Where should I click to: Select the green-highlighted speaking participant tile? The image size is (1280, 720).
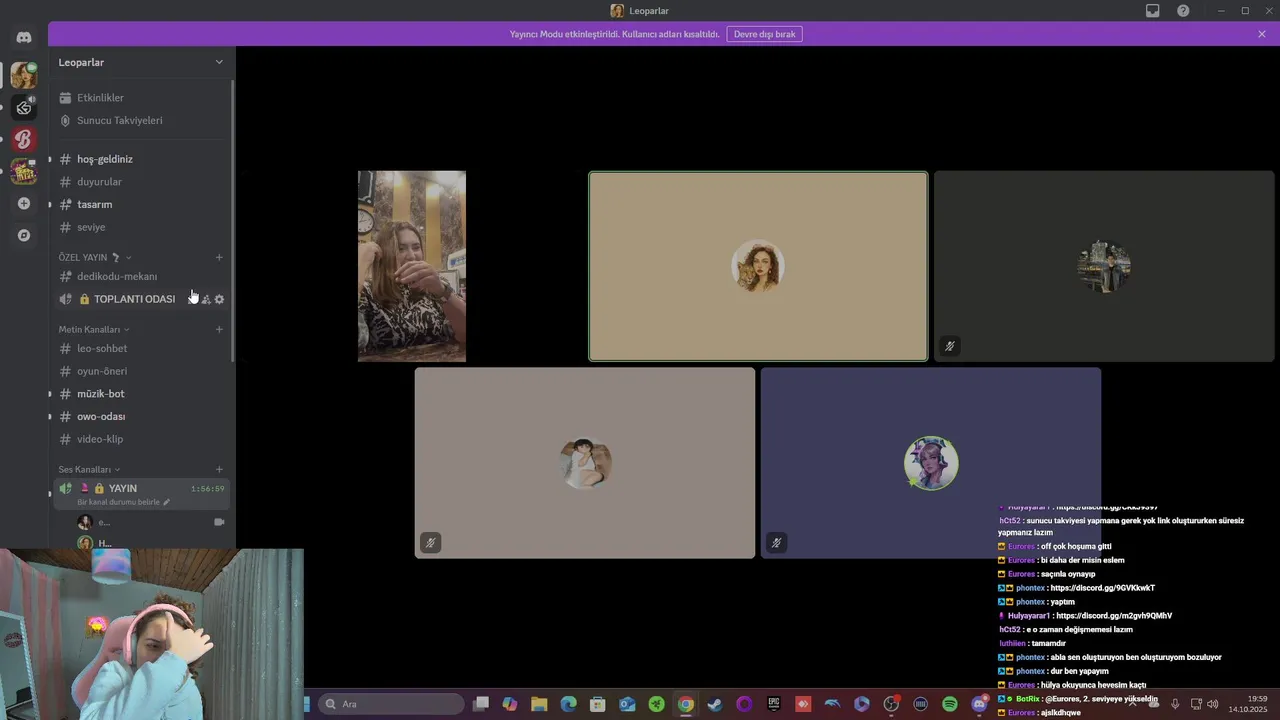pyautogui.click(x=758, y=266)
